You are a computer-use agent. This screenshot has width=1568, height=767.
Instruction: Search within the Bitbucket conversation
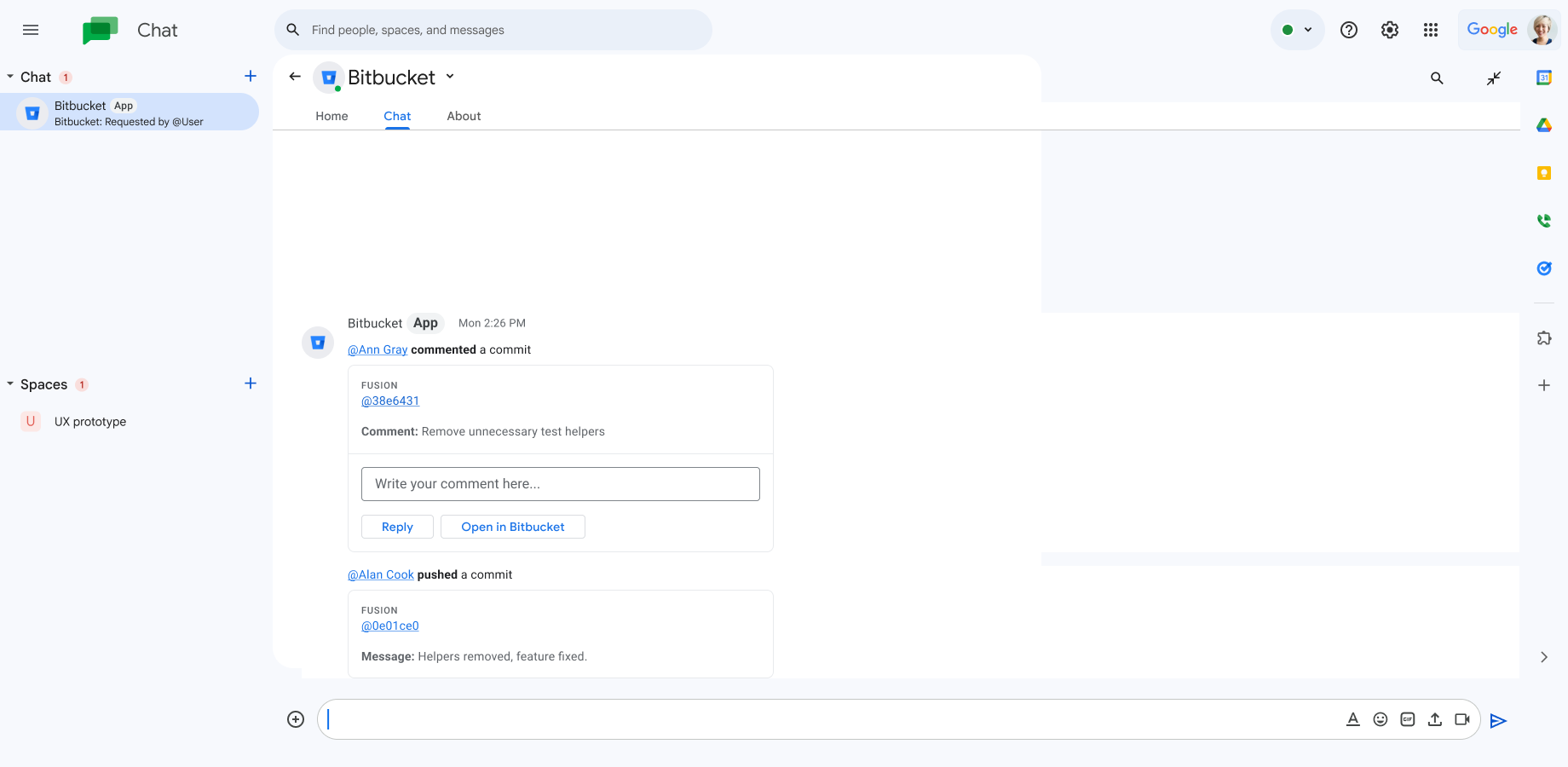tap(1437, 78)
